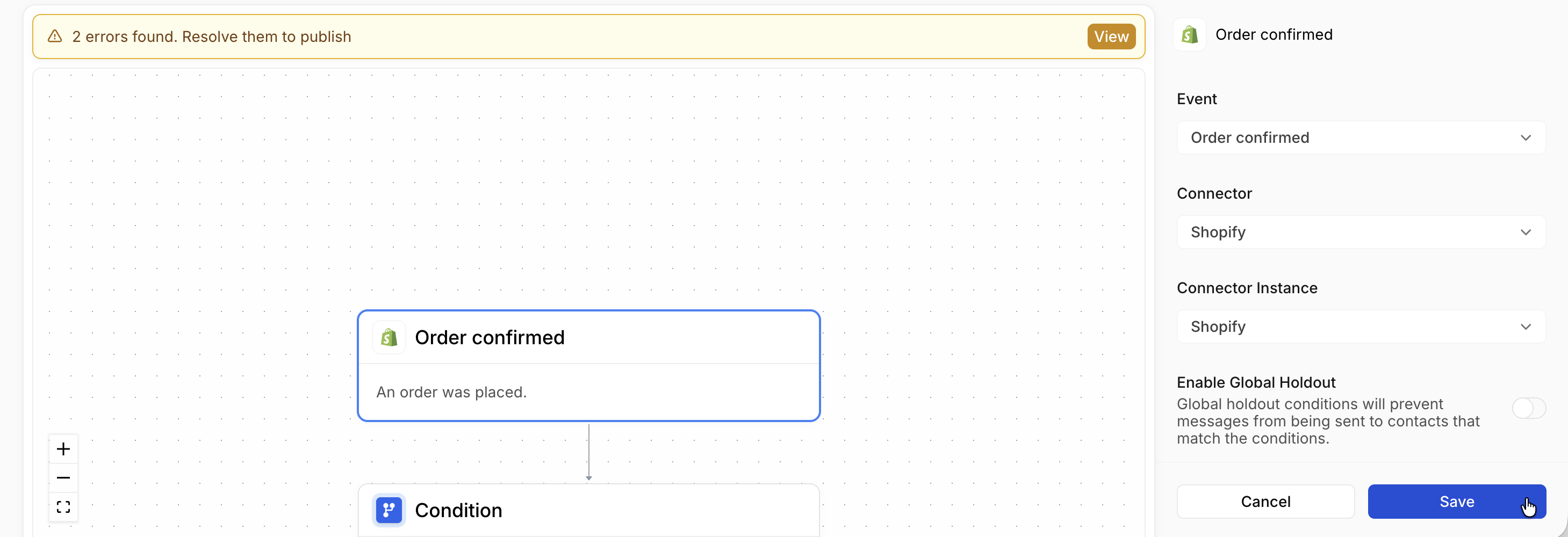Cancel the trigger edits
The image size is (1568, 537).
point(1265,502)
